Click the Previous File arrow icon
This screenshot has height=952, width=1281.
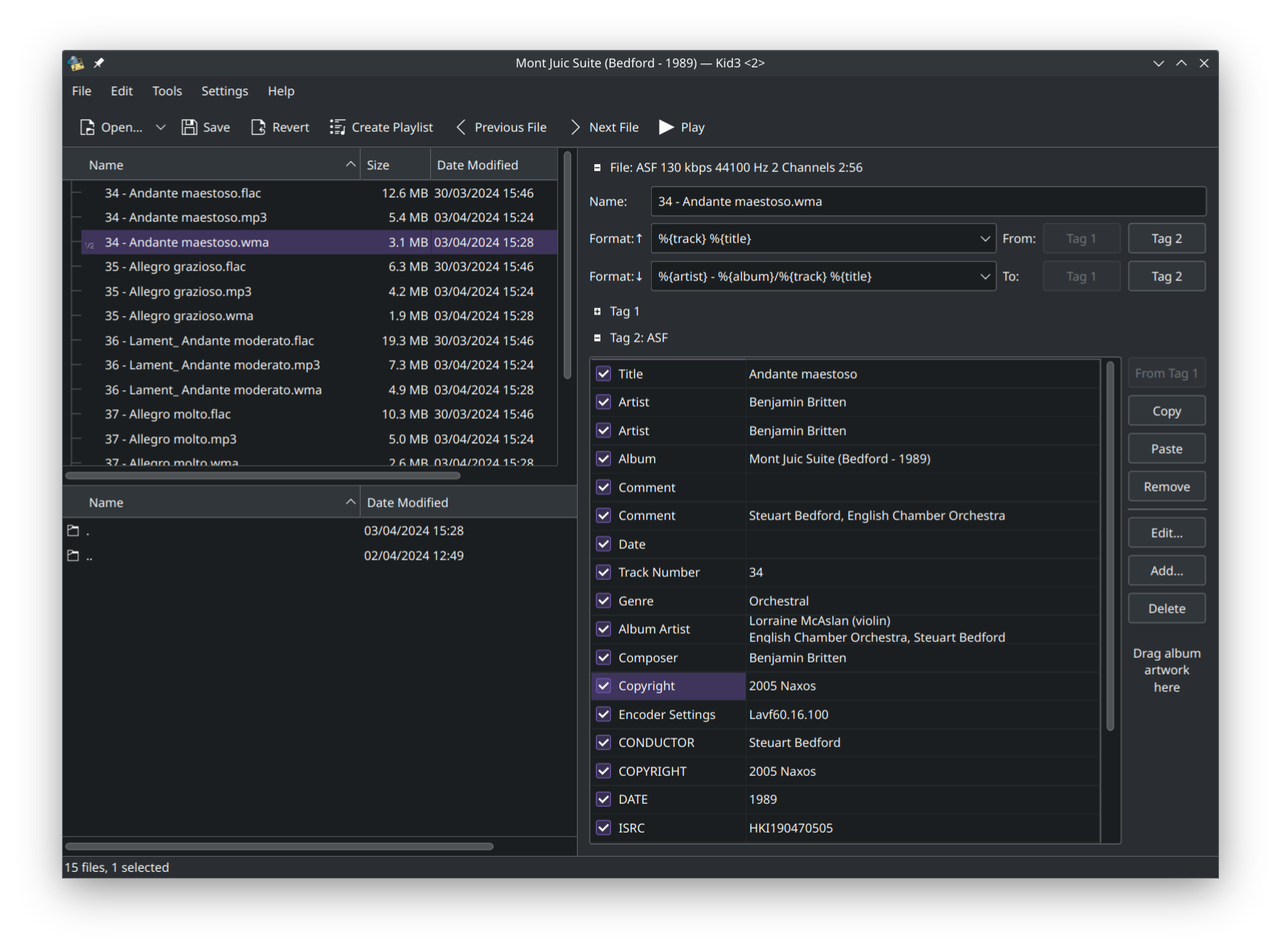460,127
